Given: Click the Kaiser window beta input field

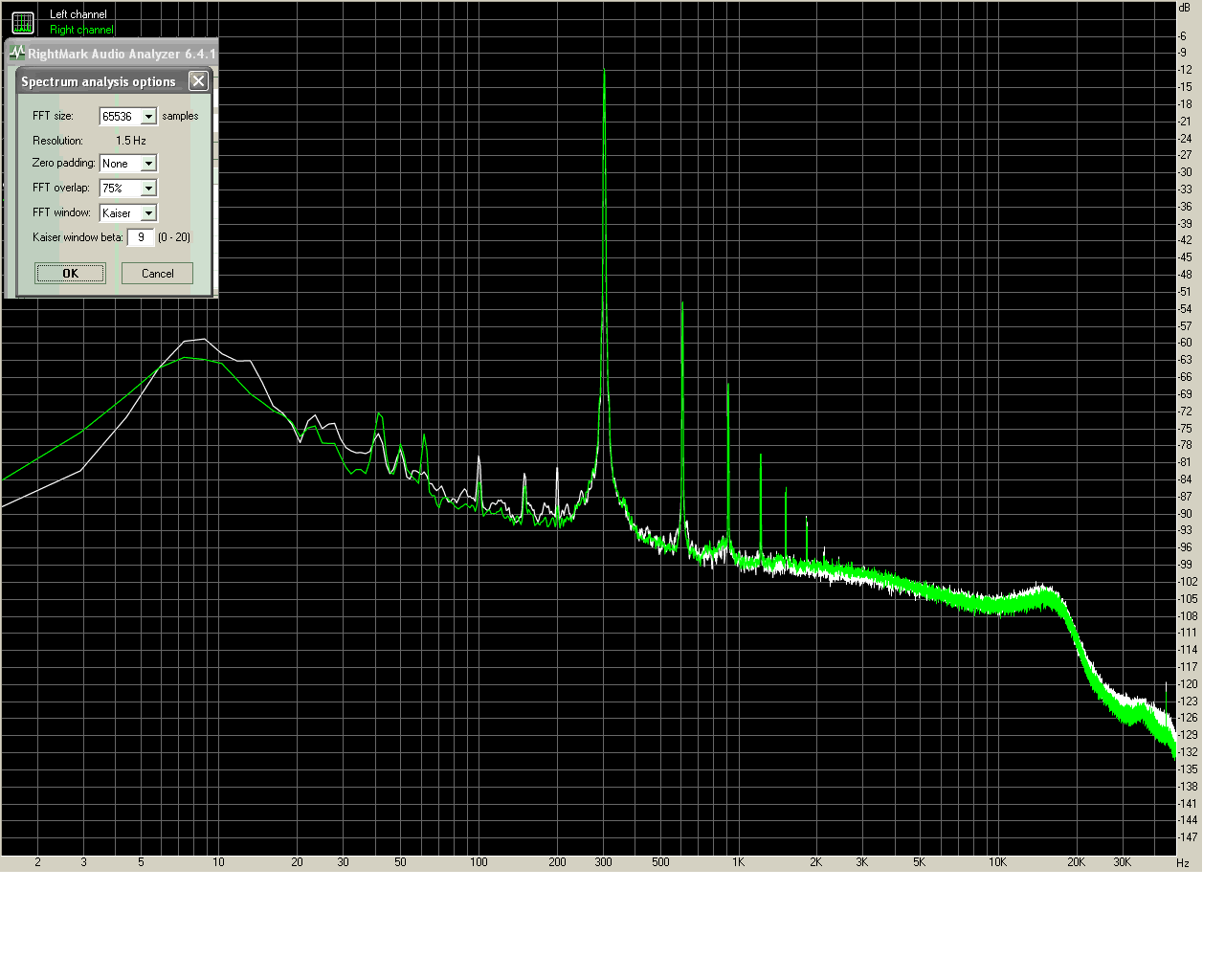Looking at the screenshot, I should click(x=141, y=237).
